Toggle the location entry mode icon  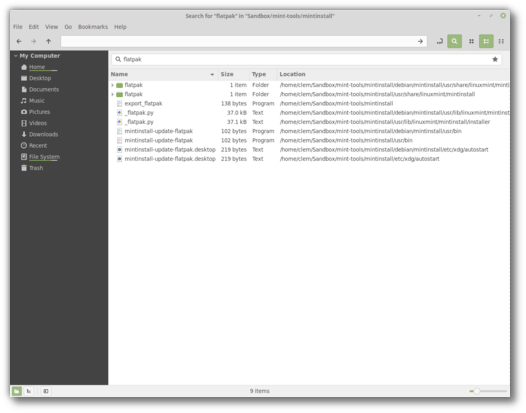coord(439,41)
